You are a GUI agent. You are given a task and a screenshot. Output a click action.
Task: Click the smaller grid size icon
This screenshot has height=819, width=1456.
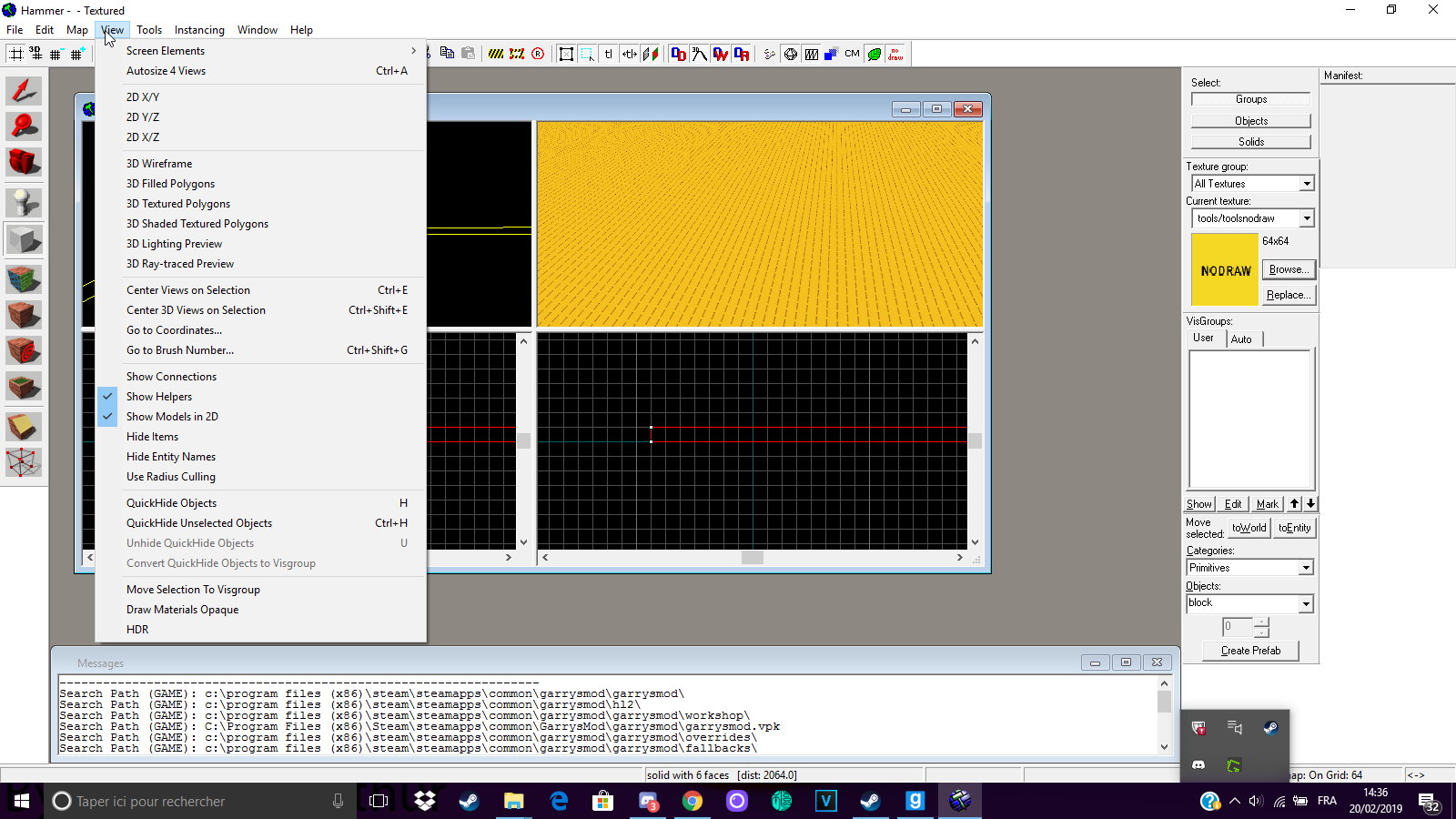click(x=56, y=54)
